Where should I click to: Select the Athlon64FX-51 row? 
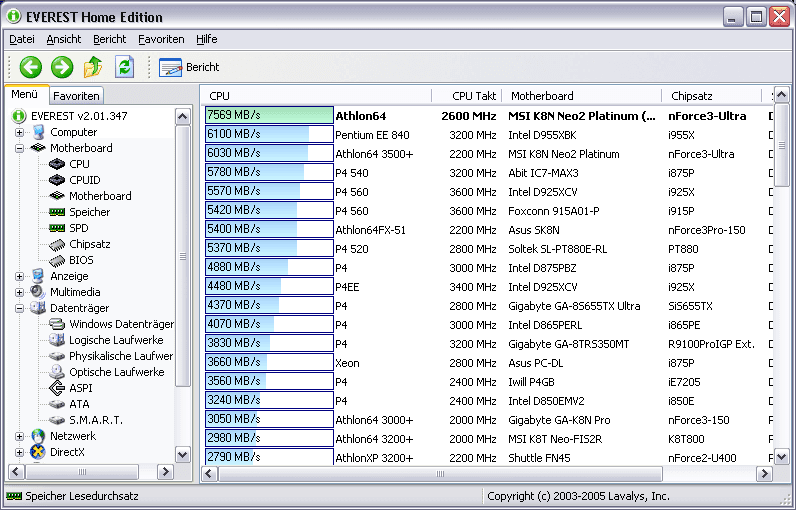tap(490, 230)
